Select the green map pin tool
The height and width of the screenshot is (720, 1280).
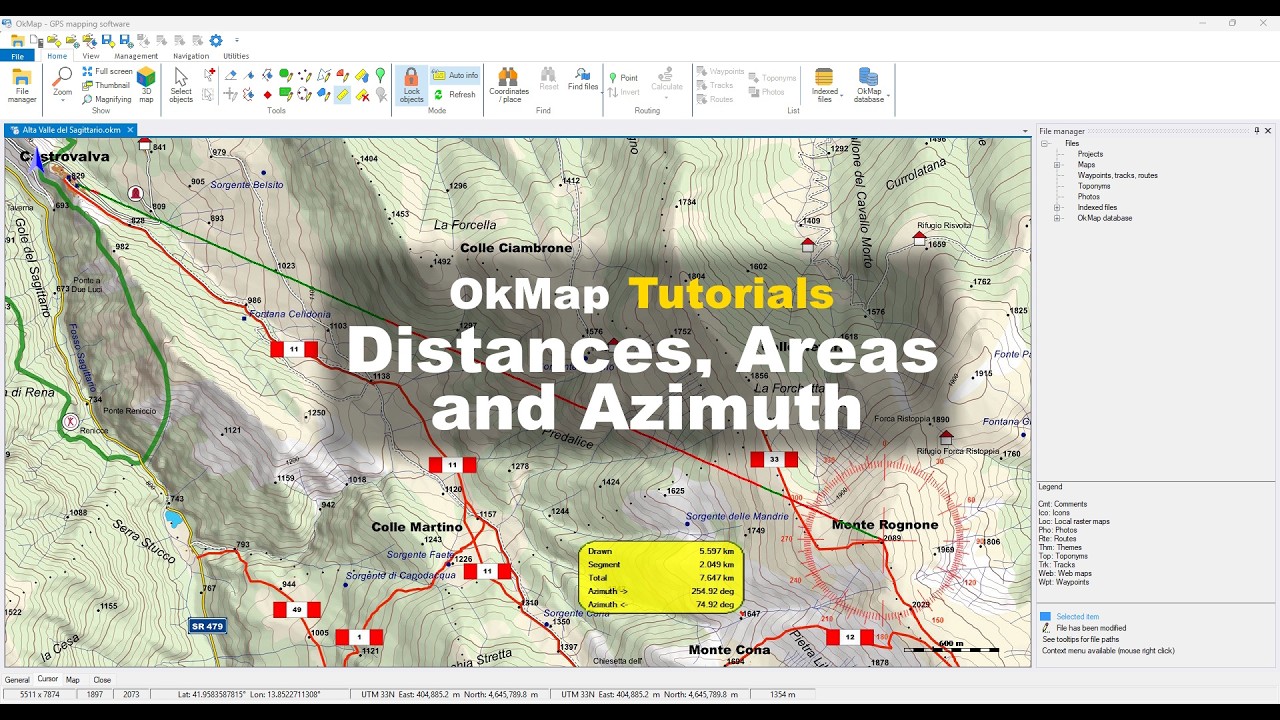click(x=380, y=75)
